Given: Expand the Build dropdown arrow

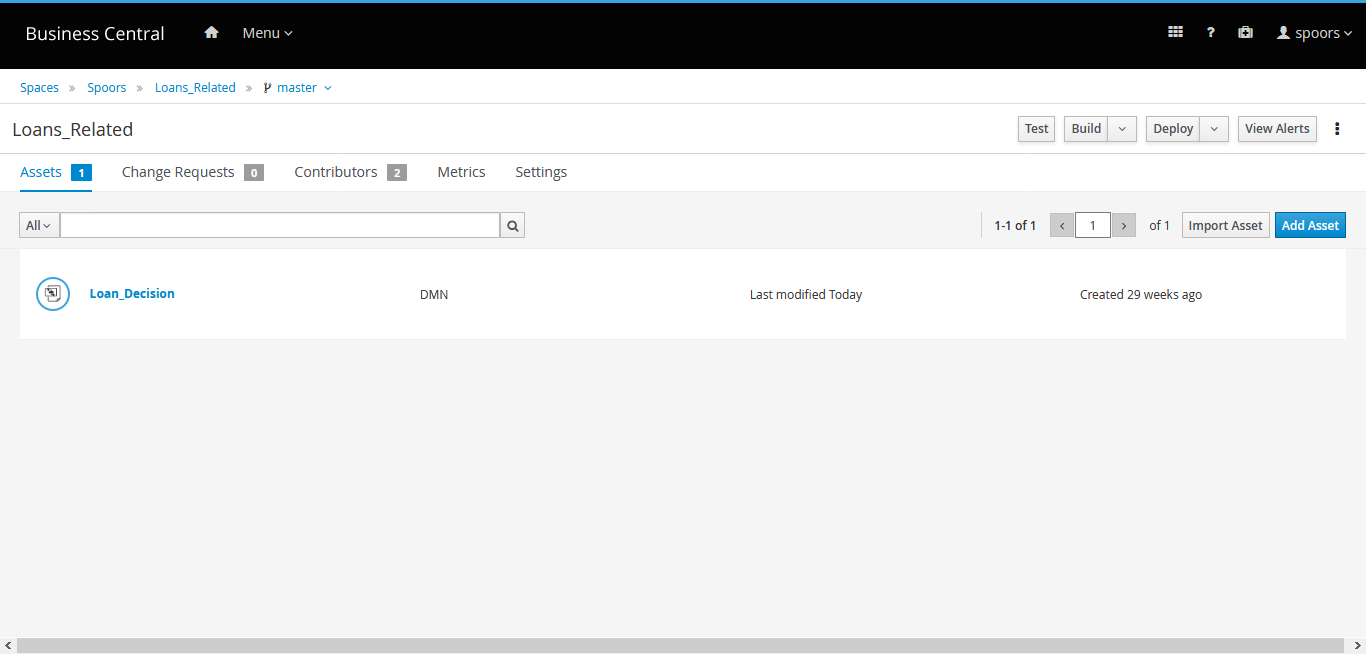Looking at the screenshot, I should coord(1122,129).
